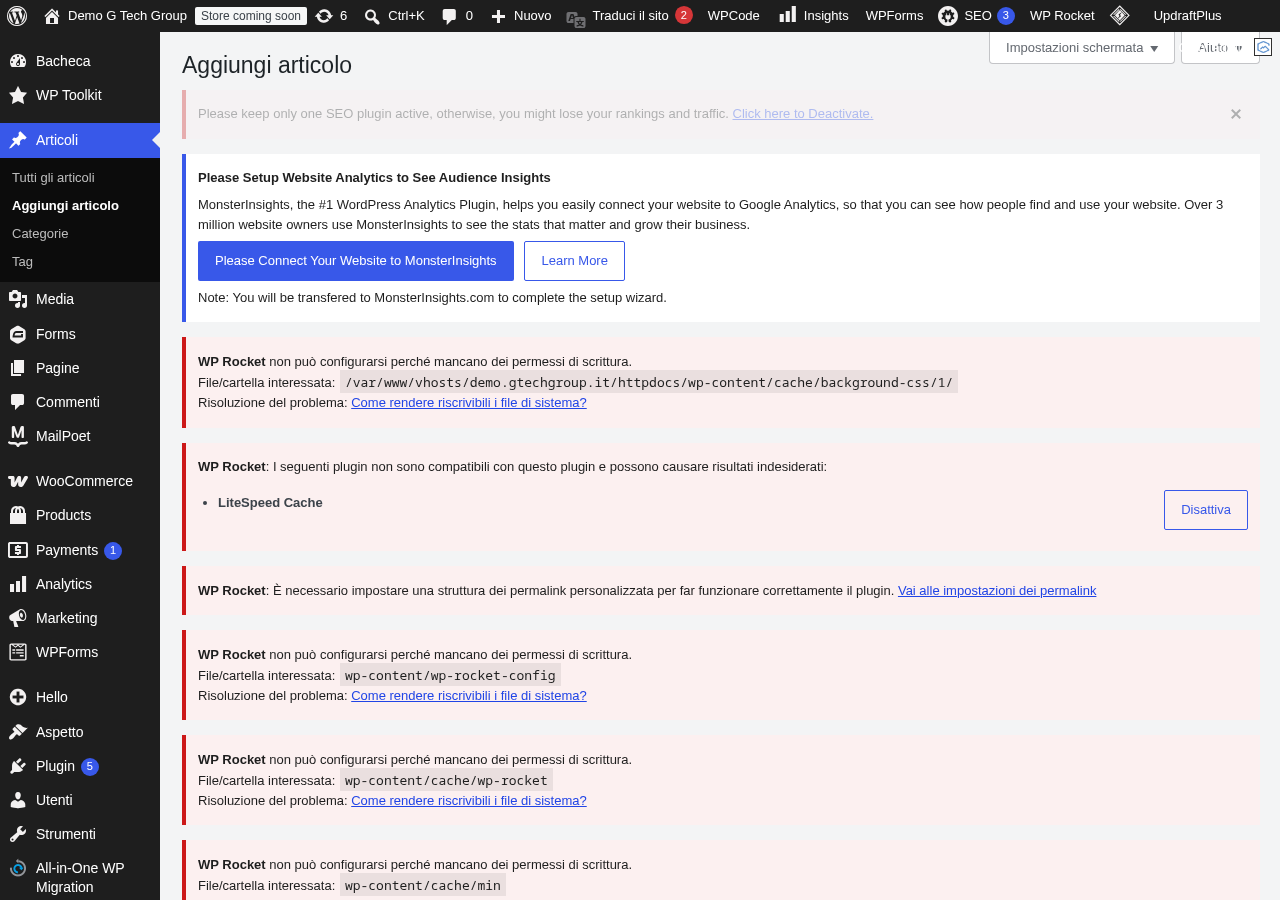Screen dimensions: 1280x900
Task: Click the Products box icon
Action: (x=18, y=515)
